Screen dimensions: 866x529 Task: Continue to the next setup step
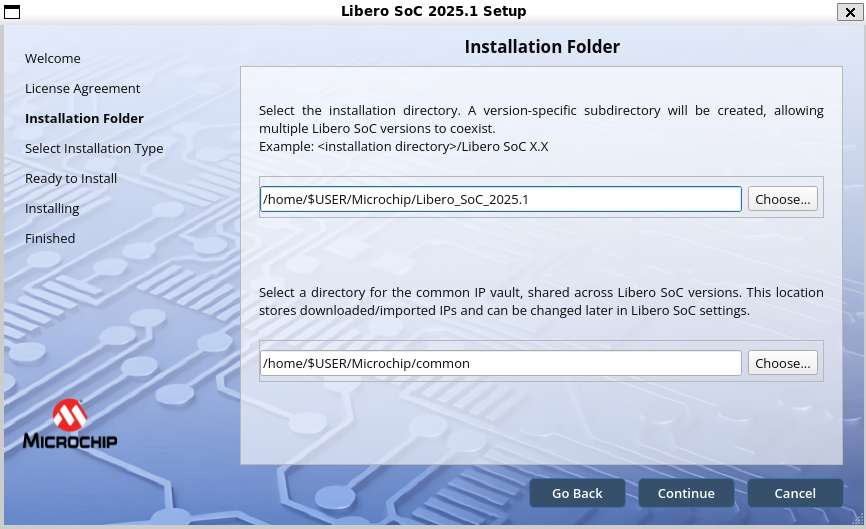[x=686, y=493]
